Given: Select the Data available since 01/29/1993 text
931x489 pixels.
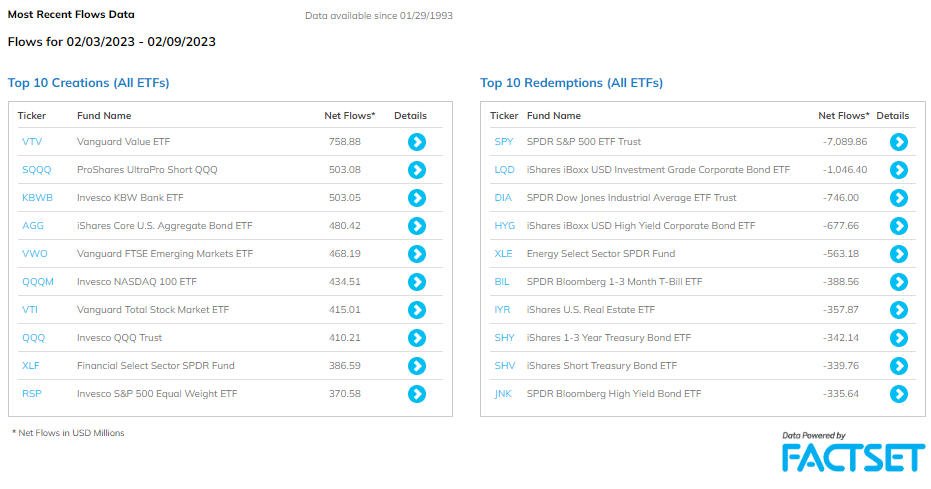Looking at the screenshot, I should click(x=379, y=16).
